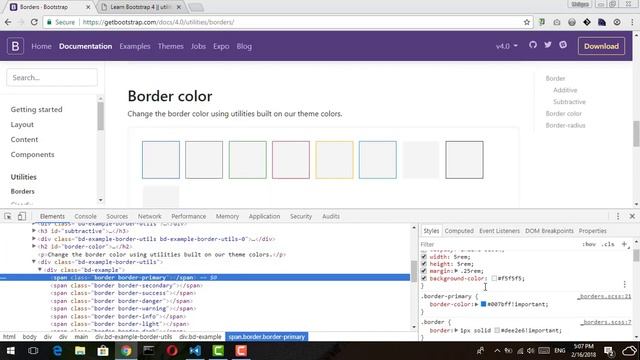
Task: Switch to the Console tab
Action: pos(85,216)
